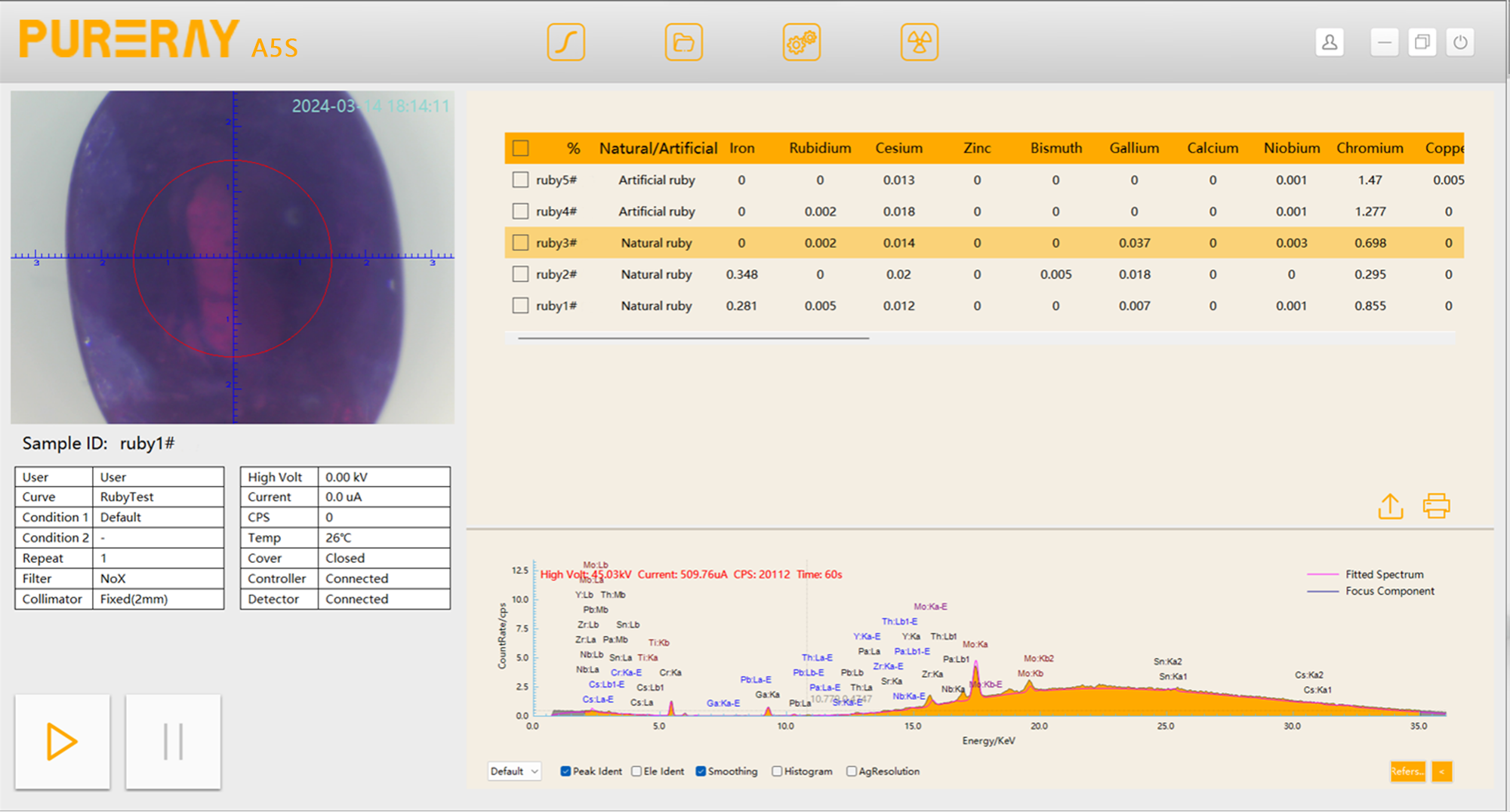Click the power button icon
The width and height of the screenshot is (1510, 812).
point(1460,42)
